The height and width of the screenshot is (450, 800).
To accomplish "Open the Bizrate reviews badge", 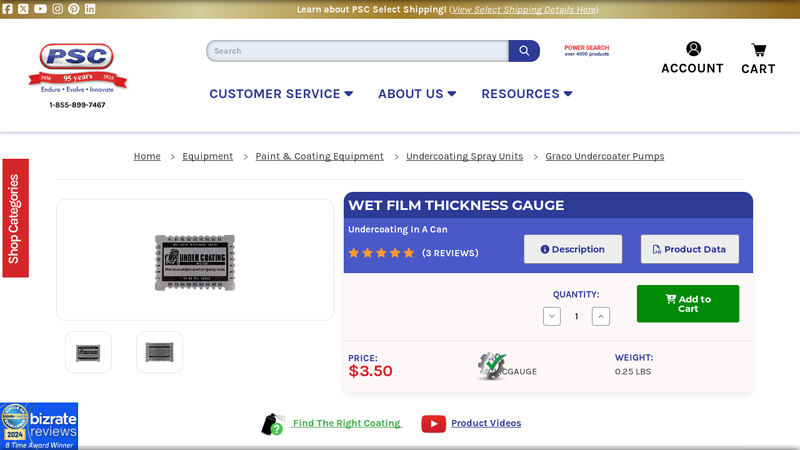I will click(x=39, y=426).
